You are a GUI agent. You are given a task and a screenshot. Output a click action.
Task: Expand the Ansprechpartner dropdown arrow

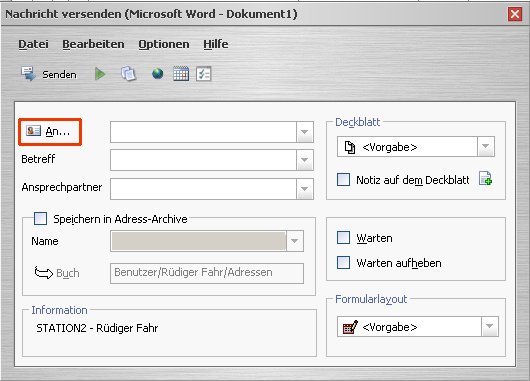[305, 189]
